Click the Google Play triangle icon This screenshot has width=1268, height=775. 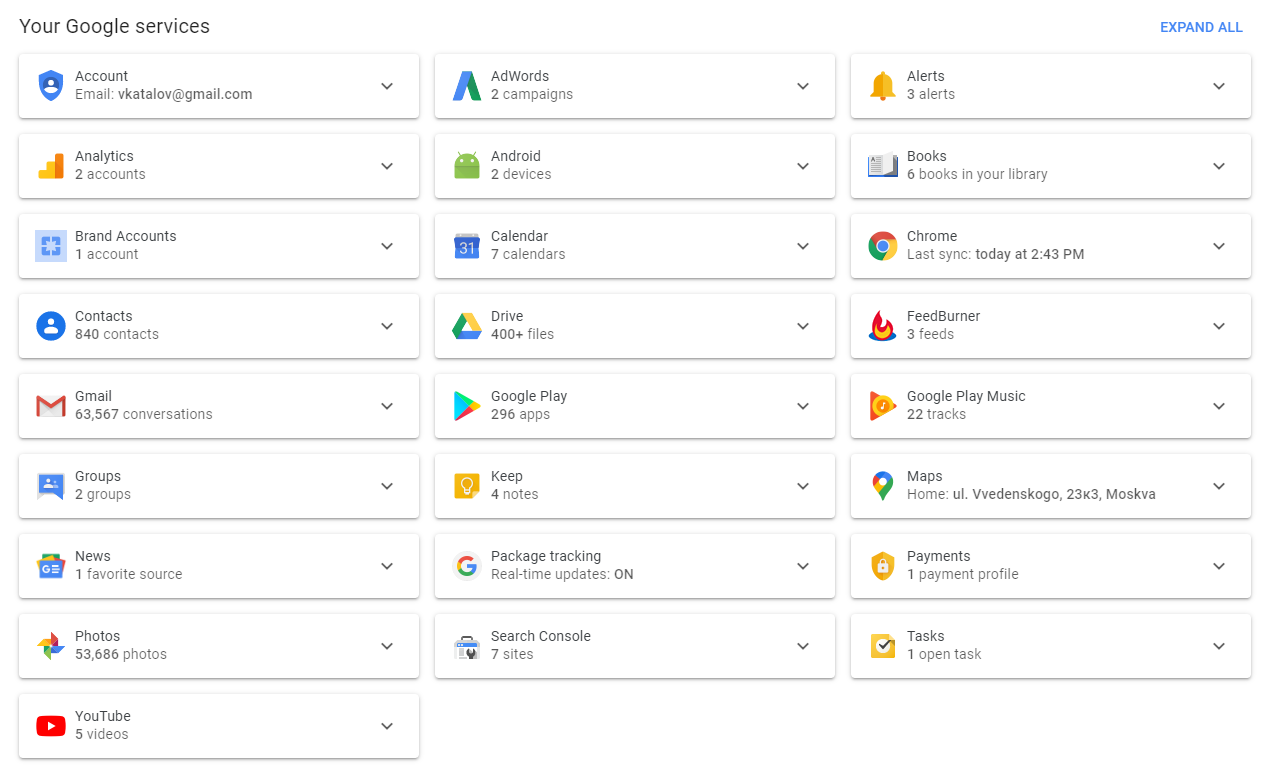pyautogui.click(x=467, y=406)
